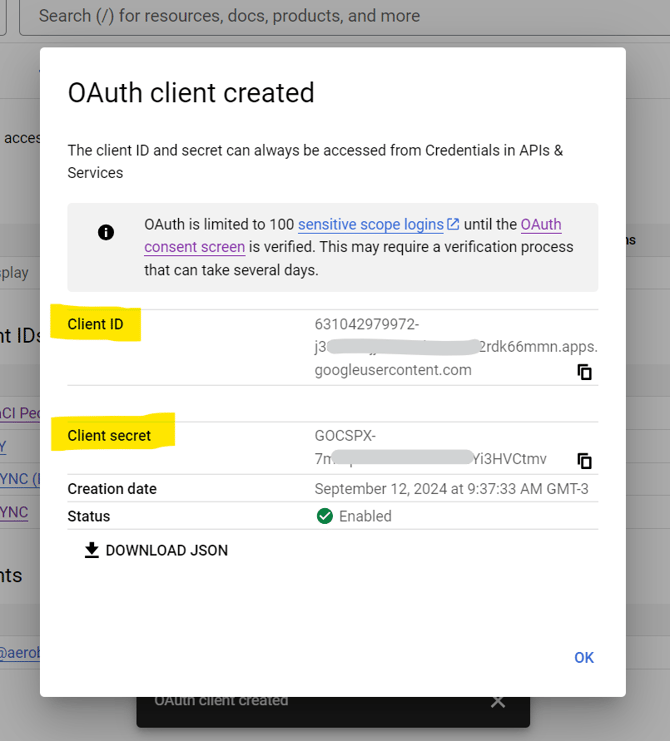670x741 pixels.
Task: Click the OAuth client created dialog heading
Action: [x=191, y=93]
